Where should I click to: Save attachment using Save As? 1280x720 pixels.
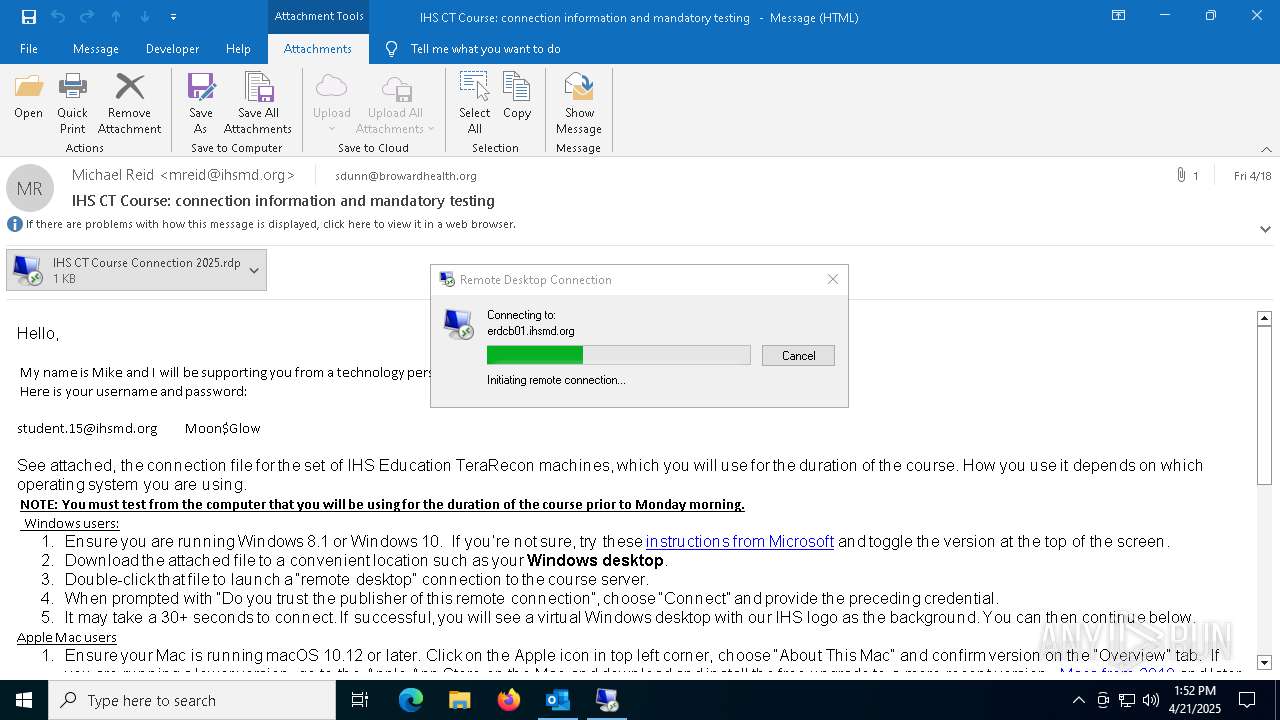pyautogui.click(x=201, y=104)
